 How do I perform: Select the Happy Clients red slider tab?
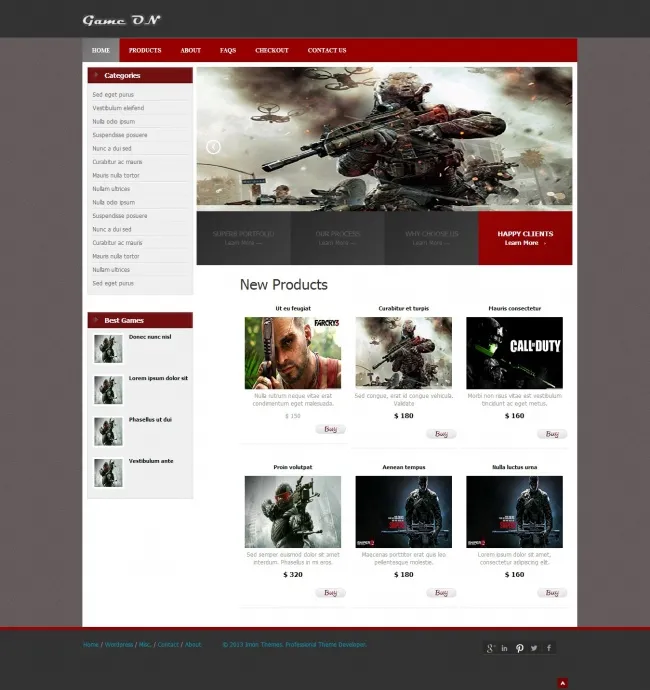pyautogui.click(x=525, y=238)
